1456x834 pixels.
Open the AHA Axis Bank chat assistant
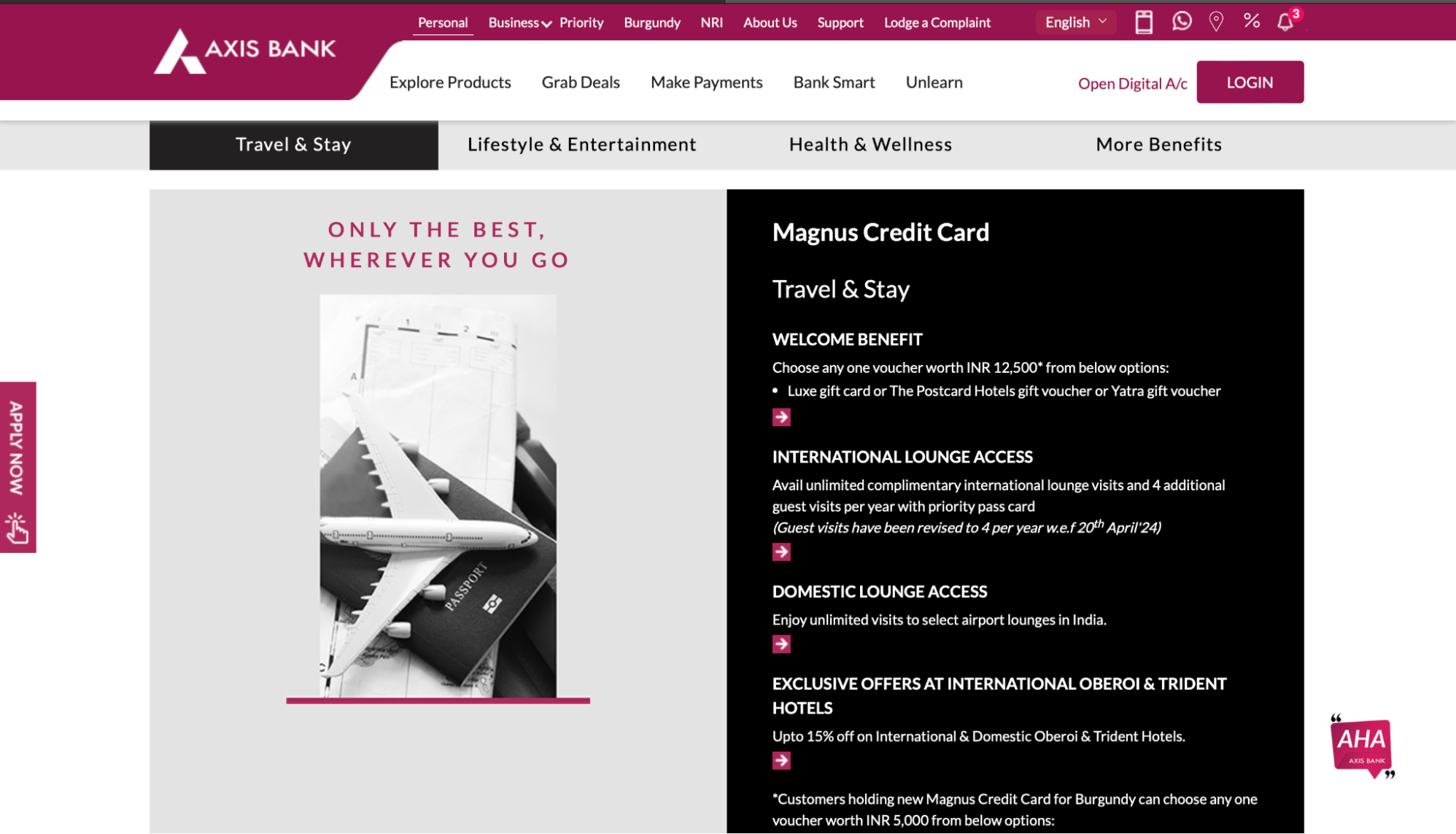(x=1362, y=746)
